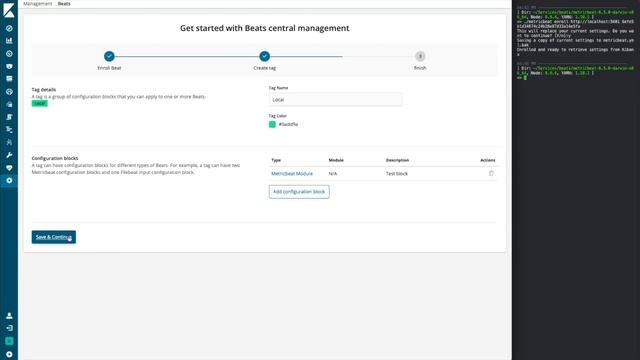Open Visualize bar-chart icon in the sidebar
The width and height of the screenshot is (640, 360).
click(x=9, y=41)
